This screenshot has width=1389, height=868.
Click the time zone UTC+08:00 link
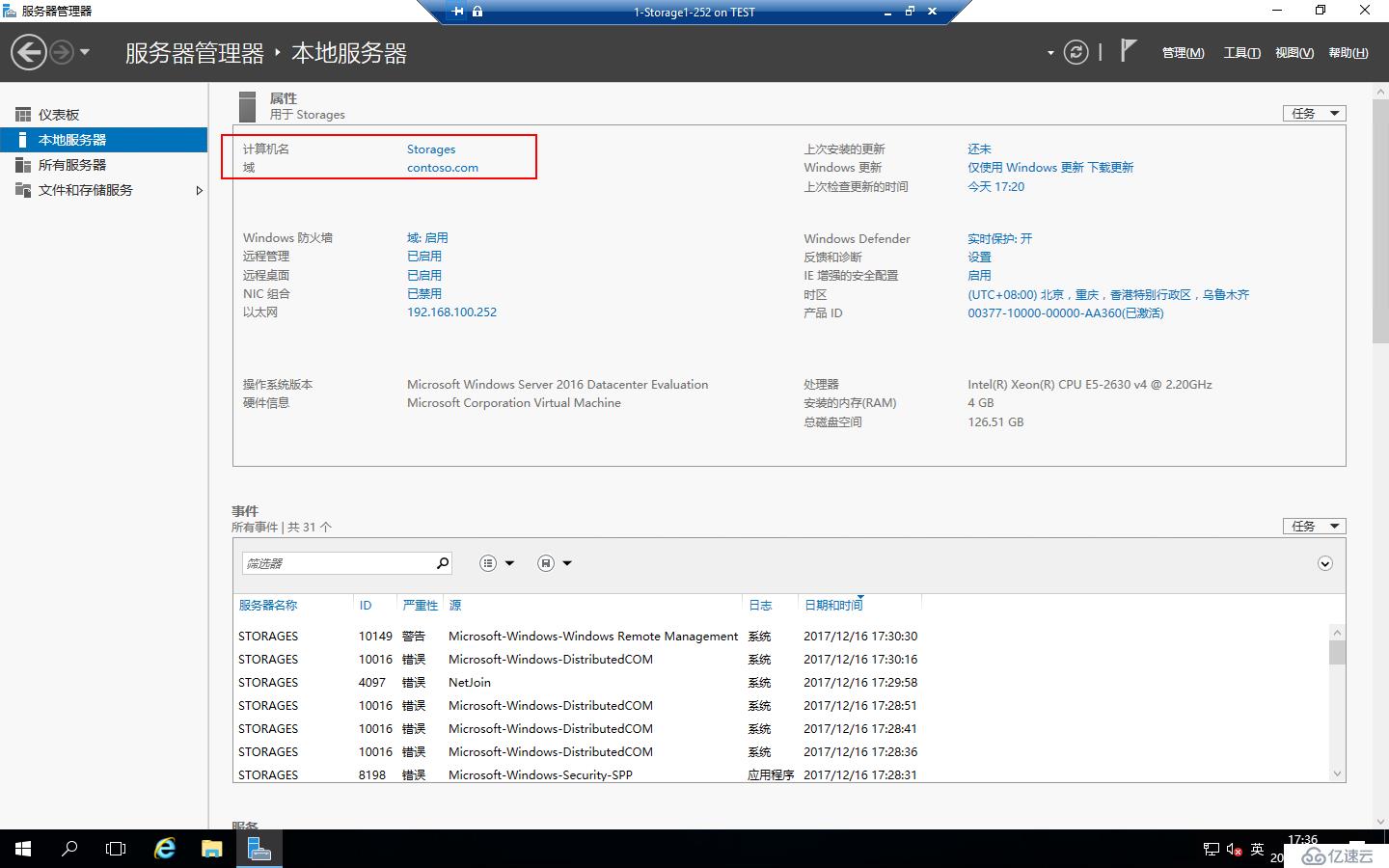(1108, 295)
